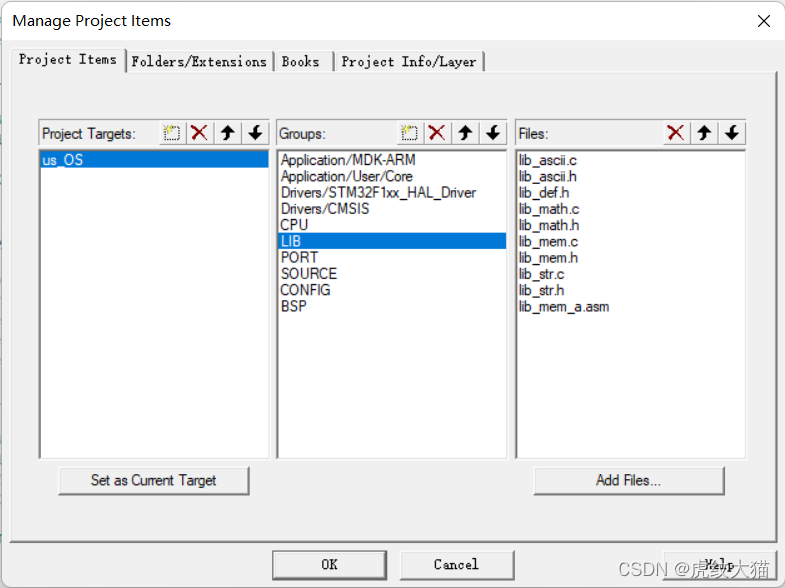Select the PORT group
Viewport: 785px width, 588px height.
click(x=391, y=257)
